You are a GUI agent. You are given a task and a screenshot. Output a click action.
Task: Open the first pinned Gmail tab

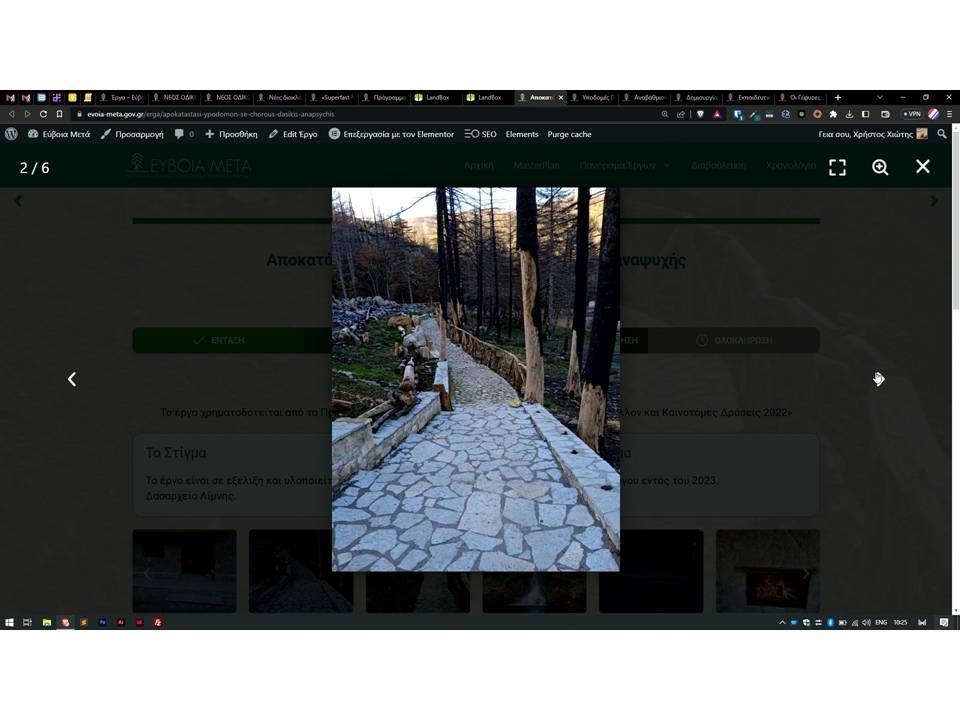pyautogui.click(x=10, y=97)
